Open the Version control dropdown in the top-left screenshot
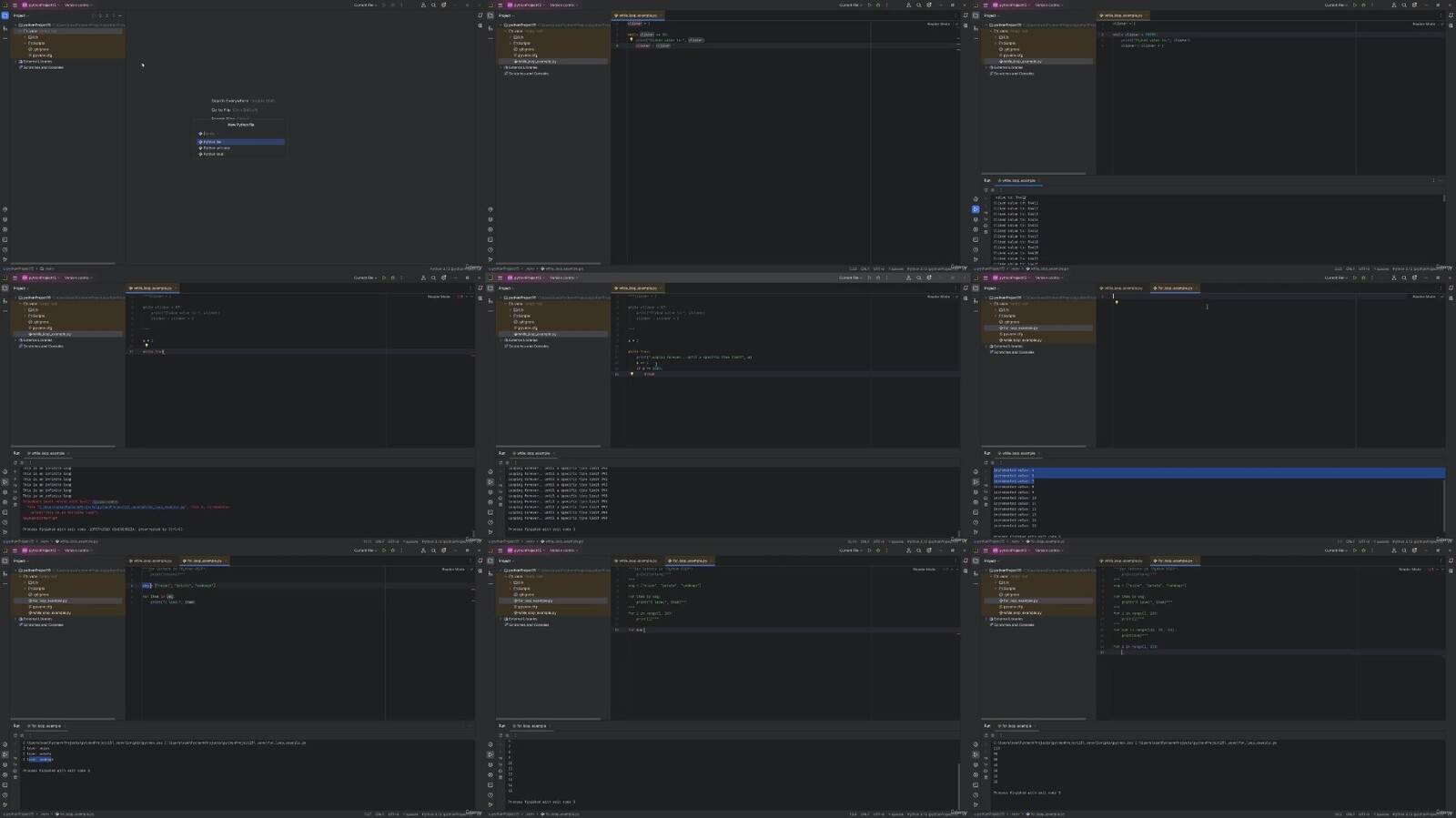This screenshot has width=1456, height=818. tap(77, 5)
